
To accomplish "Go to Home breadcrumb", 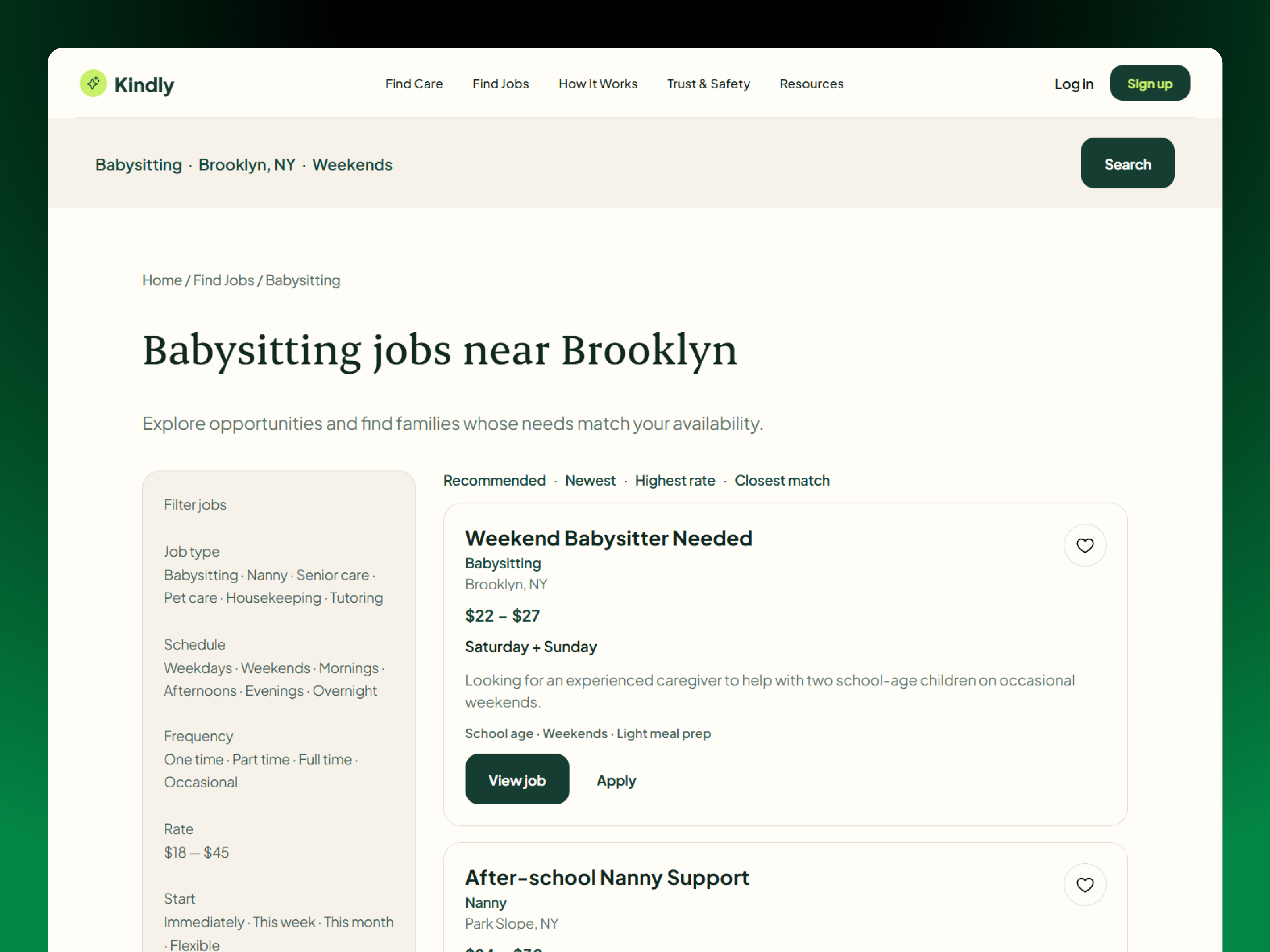I will tap(162, 280).
